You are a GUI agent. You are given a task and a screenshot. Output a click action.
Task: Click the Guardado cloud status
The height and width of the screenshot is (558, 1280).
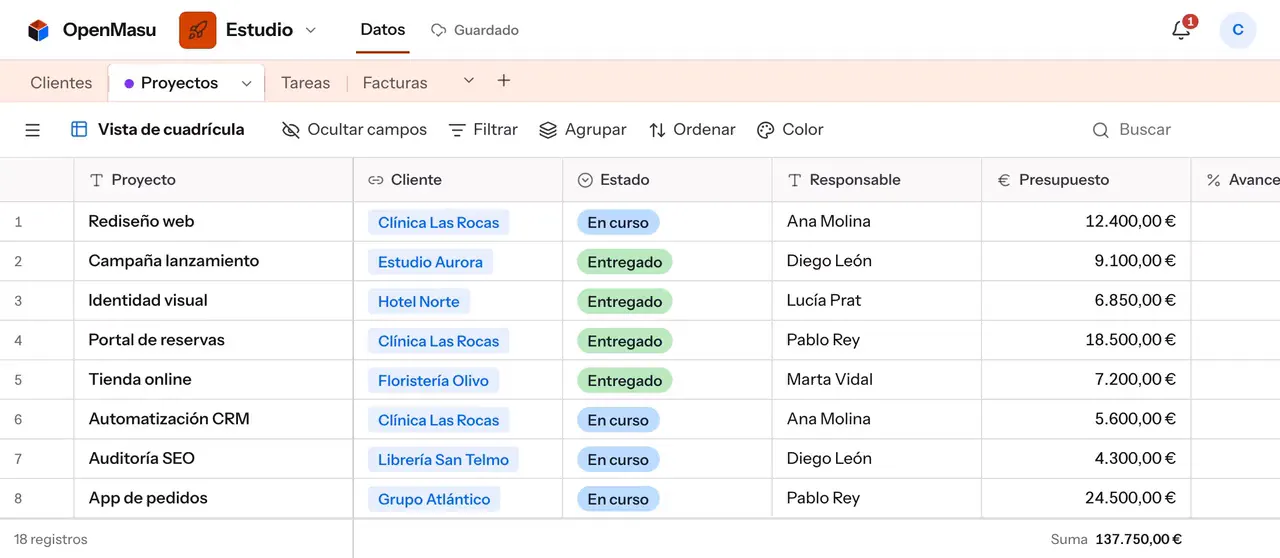475,30
